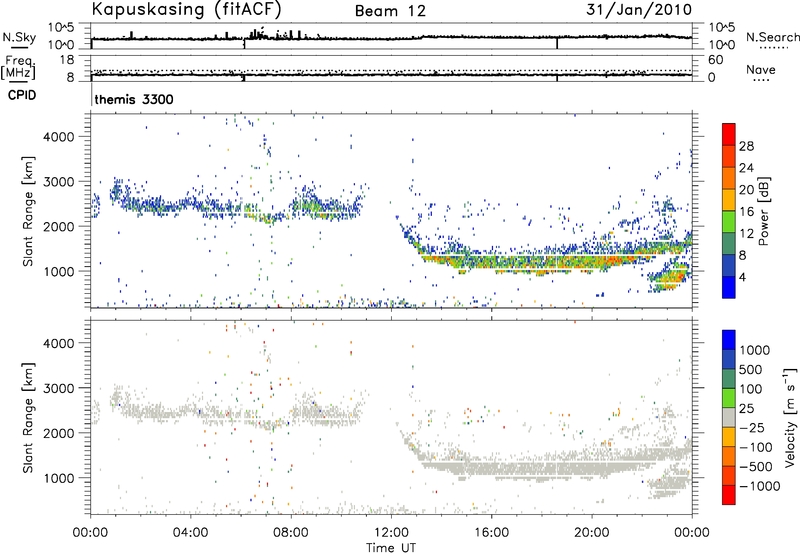Click the 04:00 time axis tick label
800x554 pixels.
(190, 533)
